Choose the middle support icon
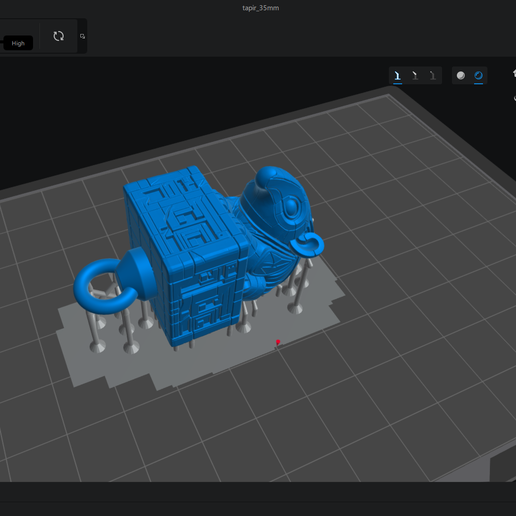The width and height of the screenshot is (516, 516). [415, 76]
